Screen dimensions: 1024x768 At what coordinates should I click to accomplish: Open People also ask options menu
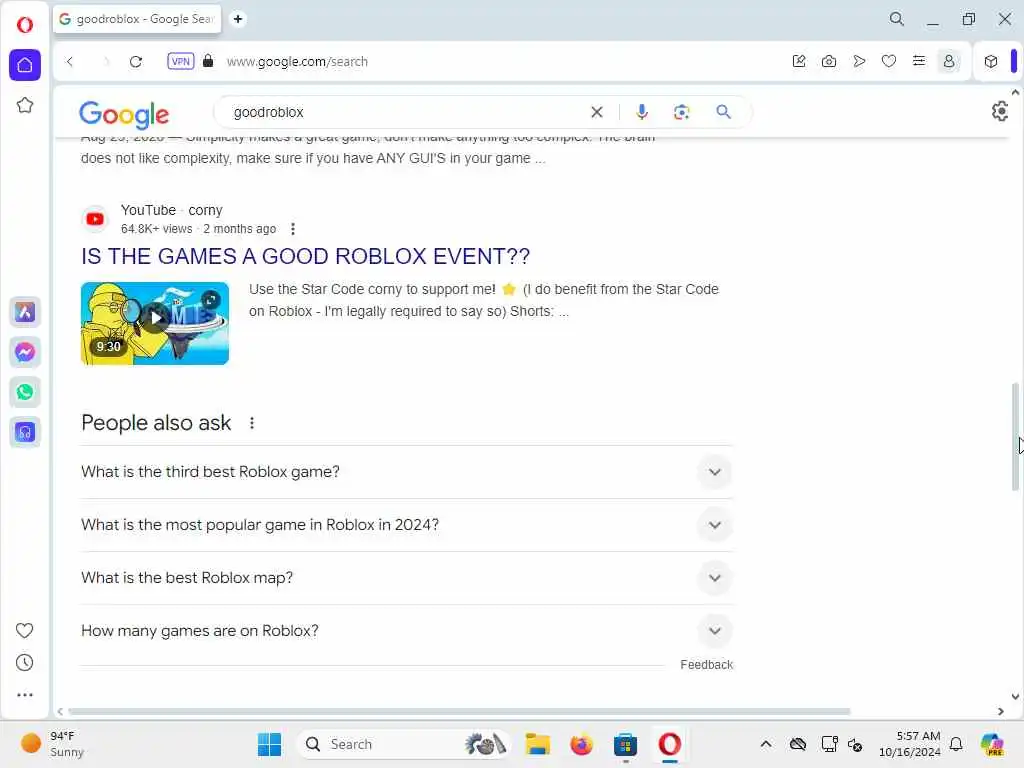click(x=252, y=423)
